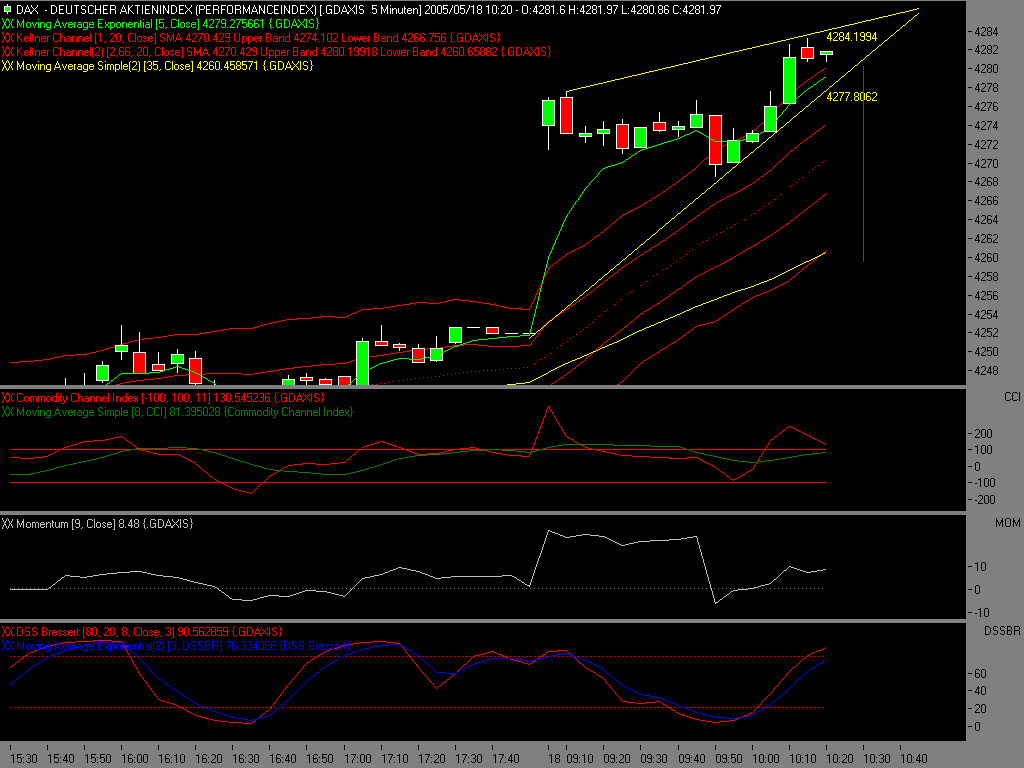
Task: Click the 09:50 time axis label
Action: pos(729,758)
